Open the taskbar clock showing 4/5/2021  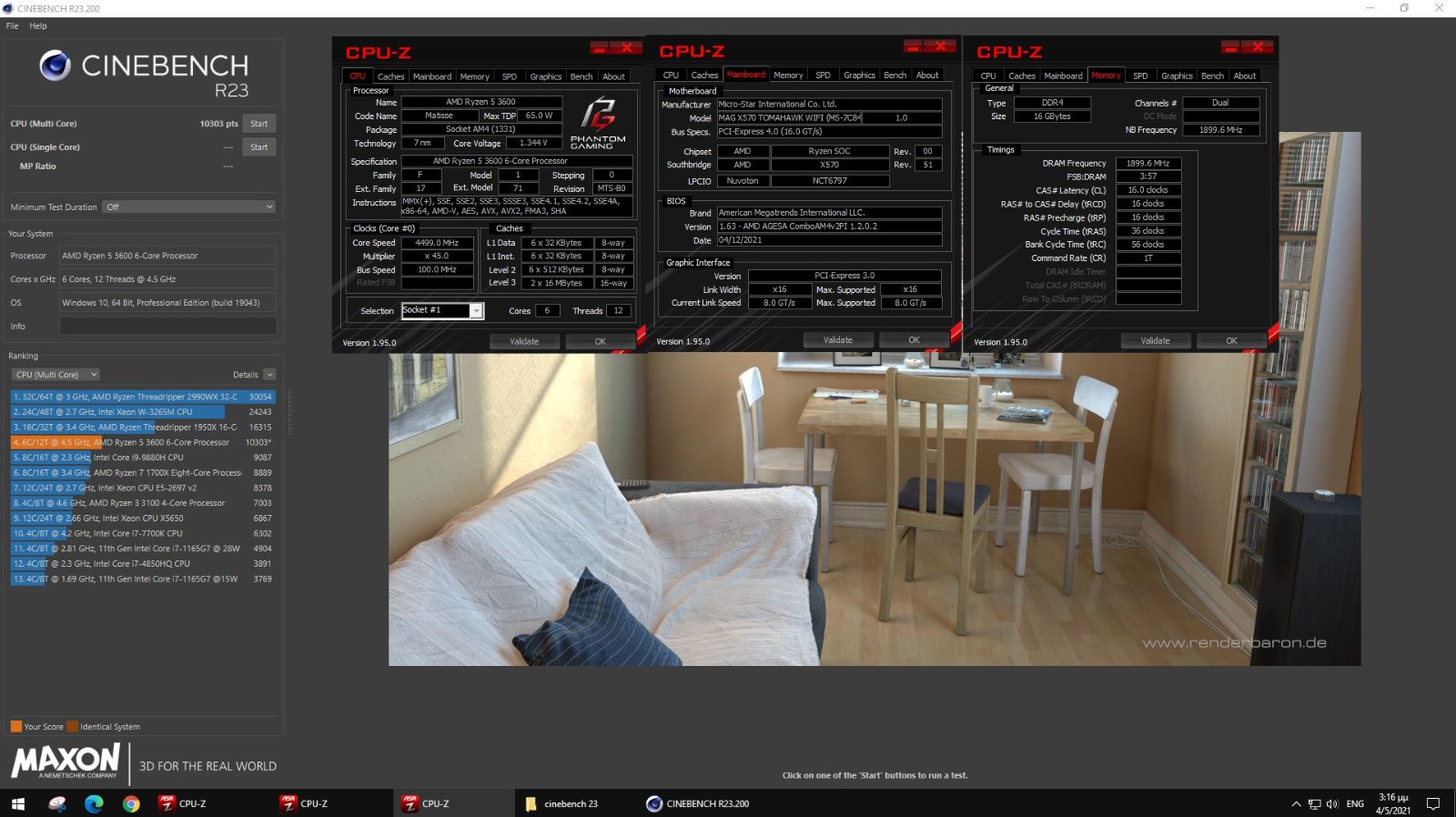pos(1393,804)
